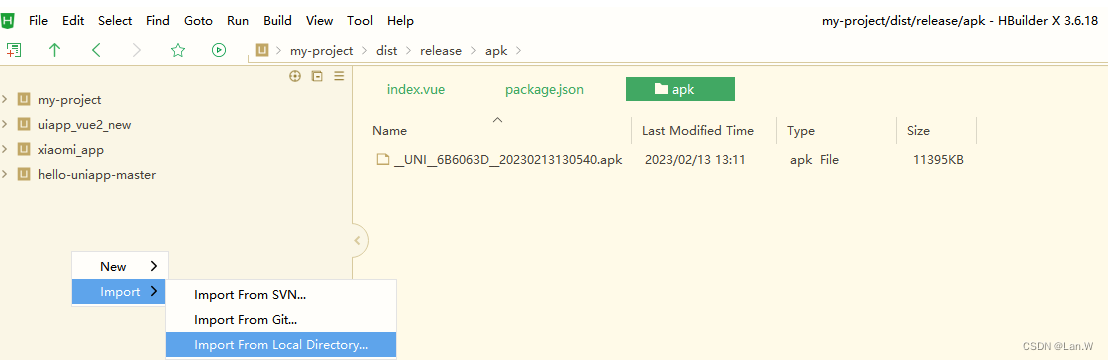This screenshot has height=360, width=1108.
Task: Select the apk folder tab
Action: (x=680, y=89)
